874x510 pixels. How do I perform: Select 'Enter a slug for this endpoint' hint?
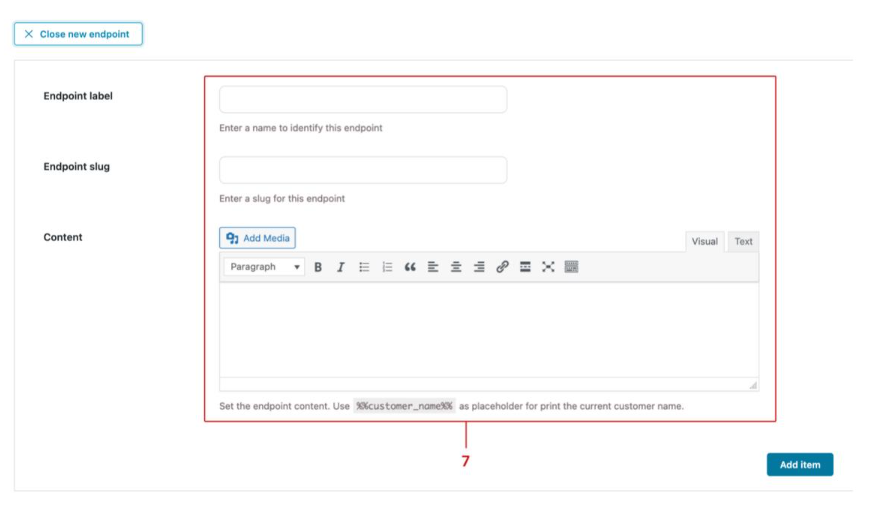(282, 198)
